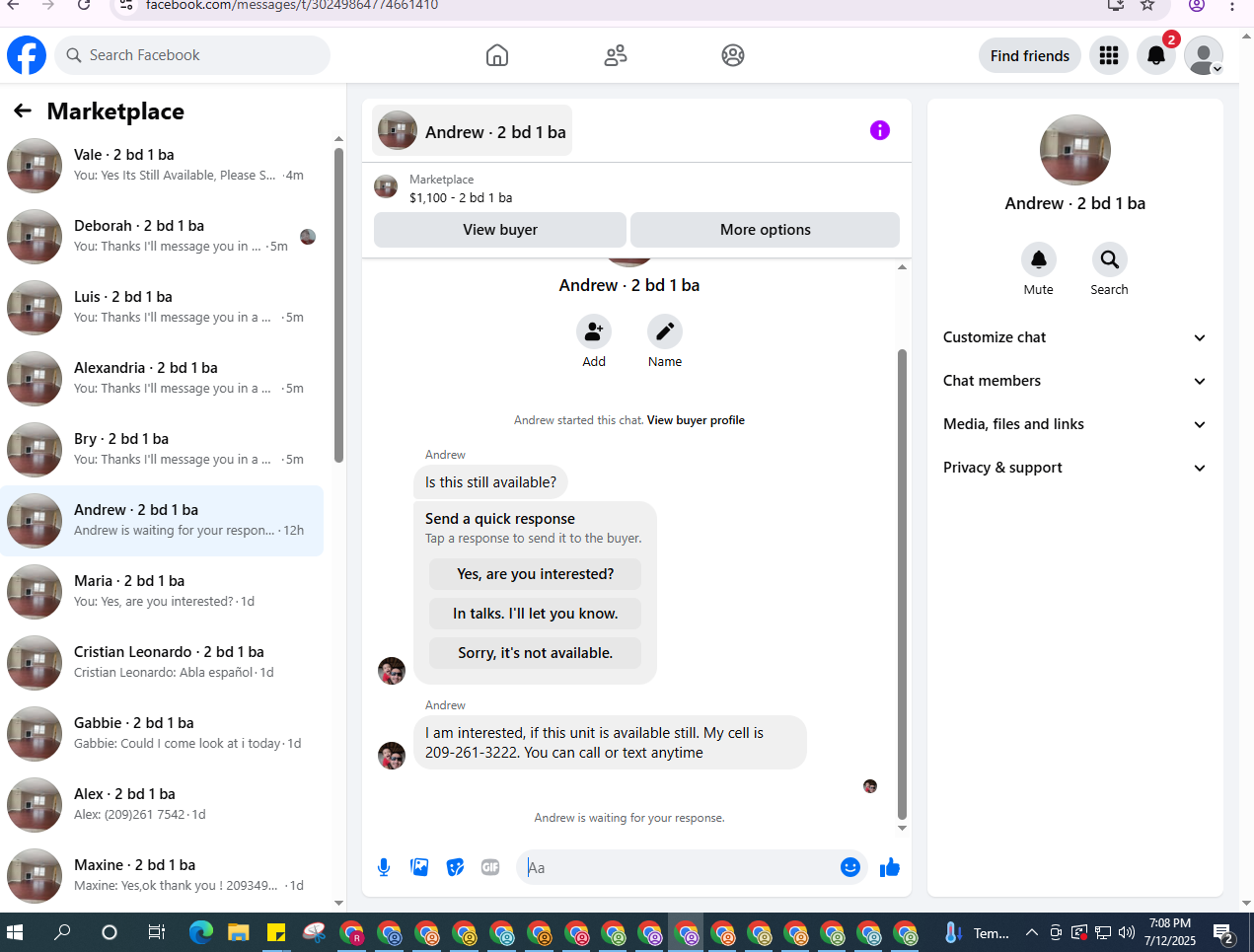The image size is (1254, 952).
Task: Bookmark page with the star icon
Action: coord(1147,5)
